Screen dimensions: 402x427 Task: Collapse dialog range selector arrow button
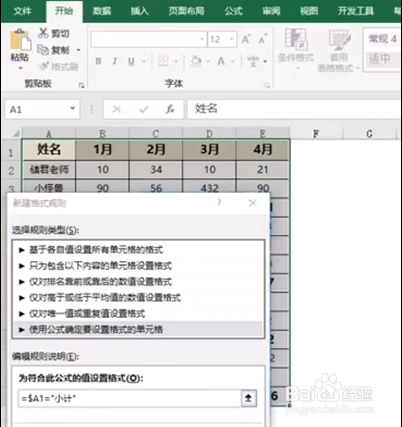coord(248,398)
